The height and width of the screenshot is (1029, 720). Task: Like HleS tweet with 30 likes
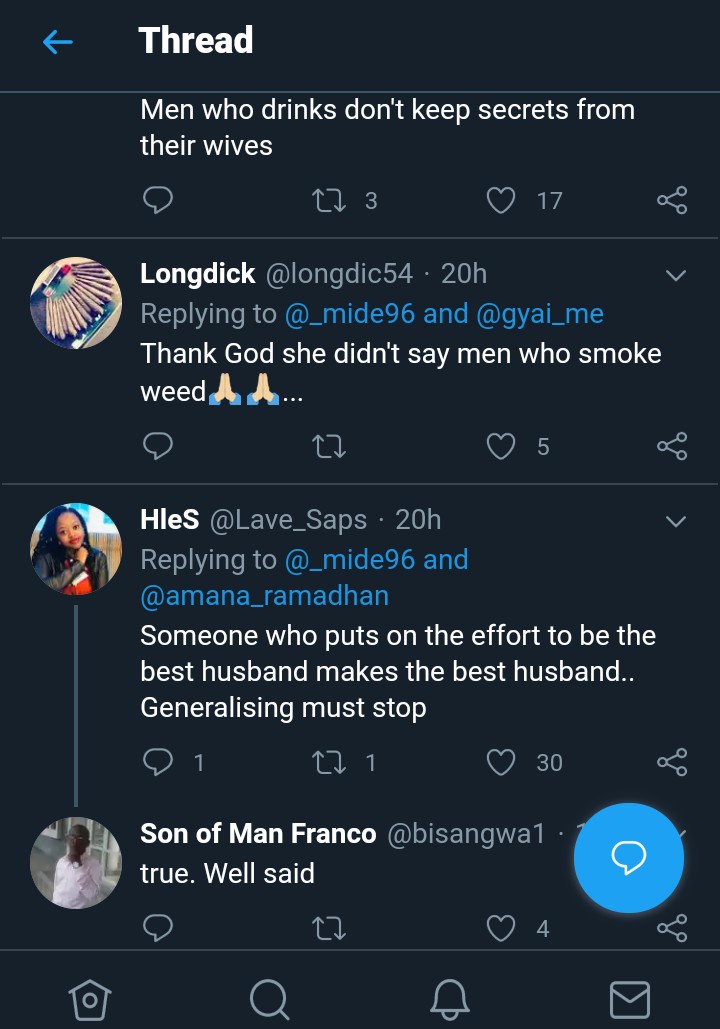pyautogui.click(x=500, y=762)
